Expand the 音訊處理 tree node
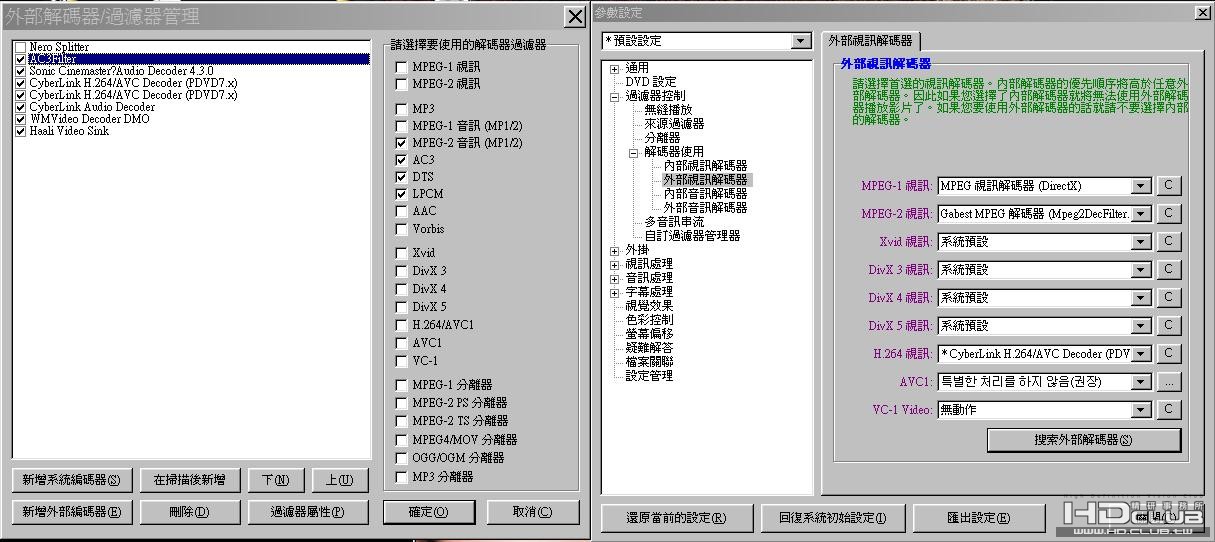 pyautogui.click(x=615, y=278)
